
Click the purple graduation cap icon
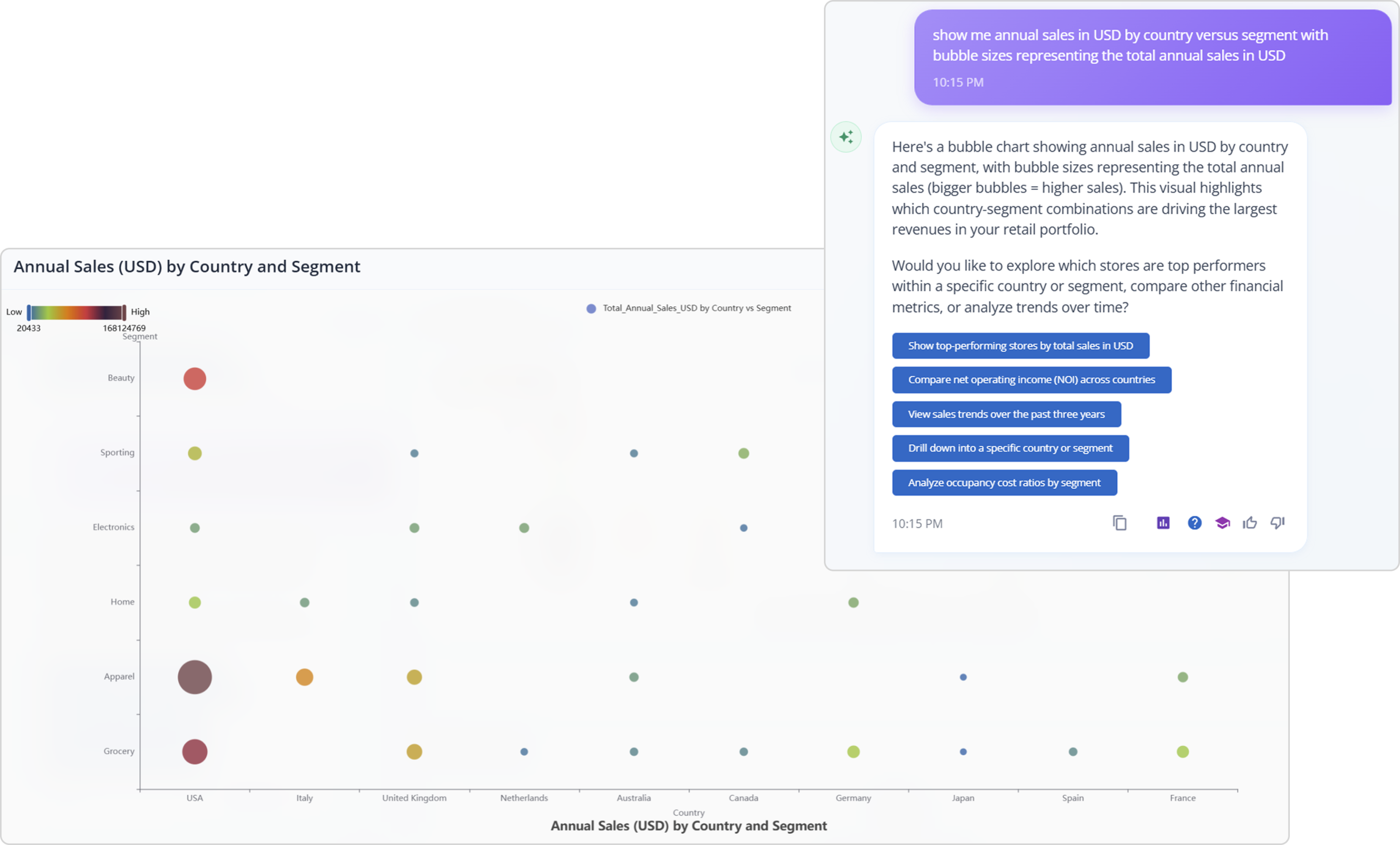1222,523
